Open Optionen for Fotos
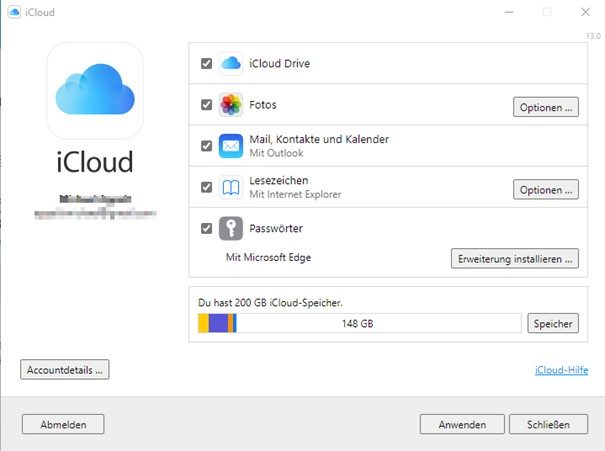605x451 pixels. click(546, 107)
